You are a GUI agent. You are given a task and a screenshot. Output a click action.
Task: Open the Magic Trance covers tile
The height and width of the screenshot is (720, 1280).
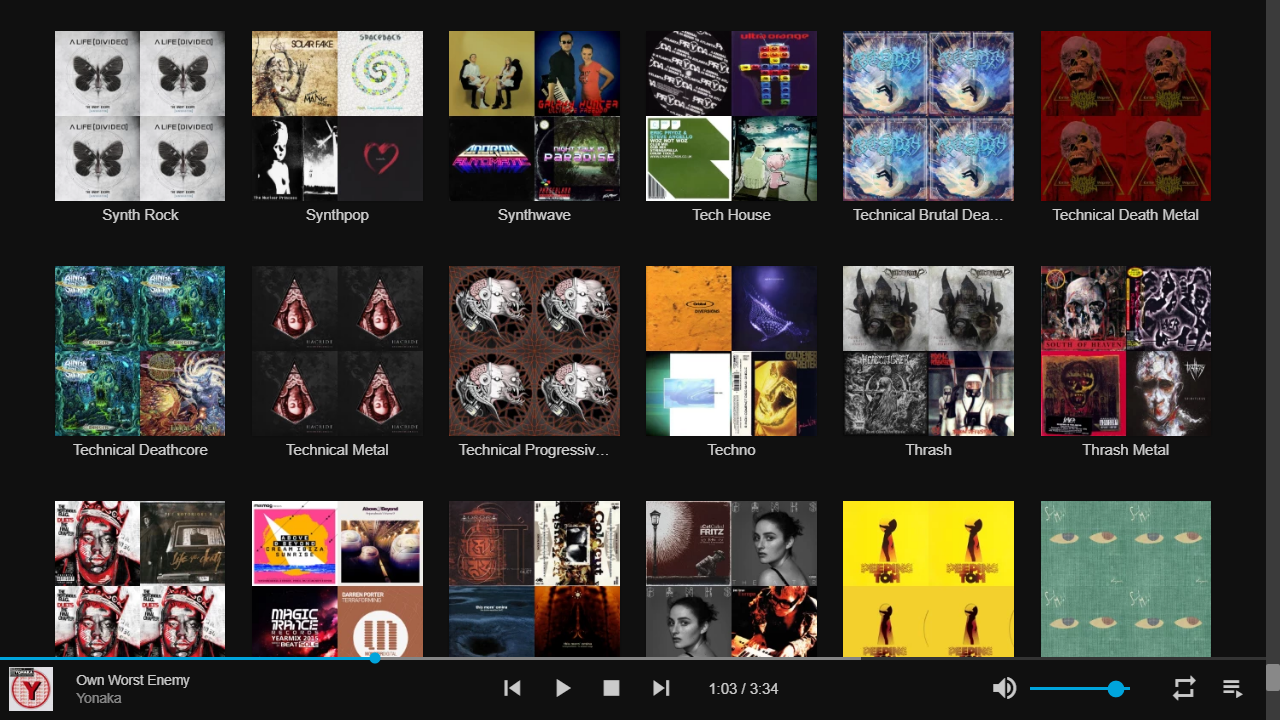tap(337, 578)
